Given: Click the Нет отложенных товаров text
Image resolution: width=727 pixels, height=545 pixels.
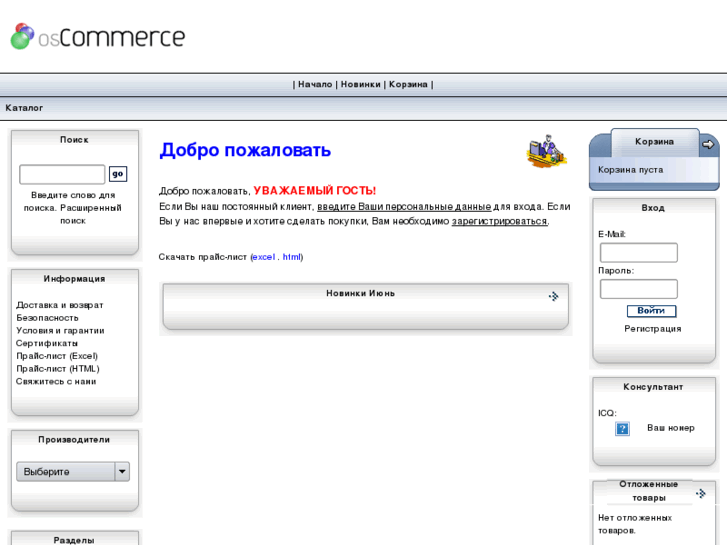Looking at the screenshot, I should point(635,524).
